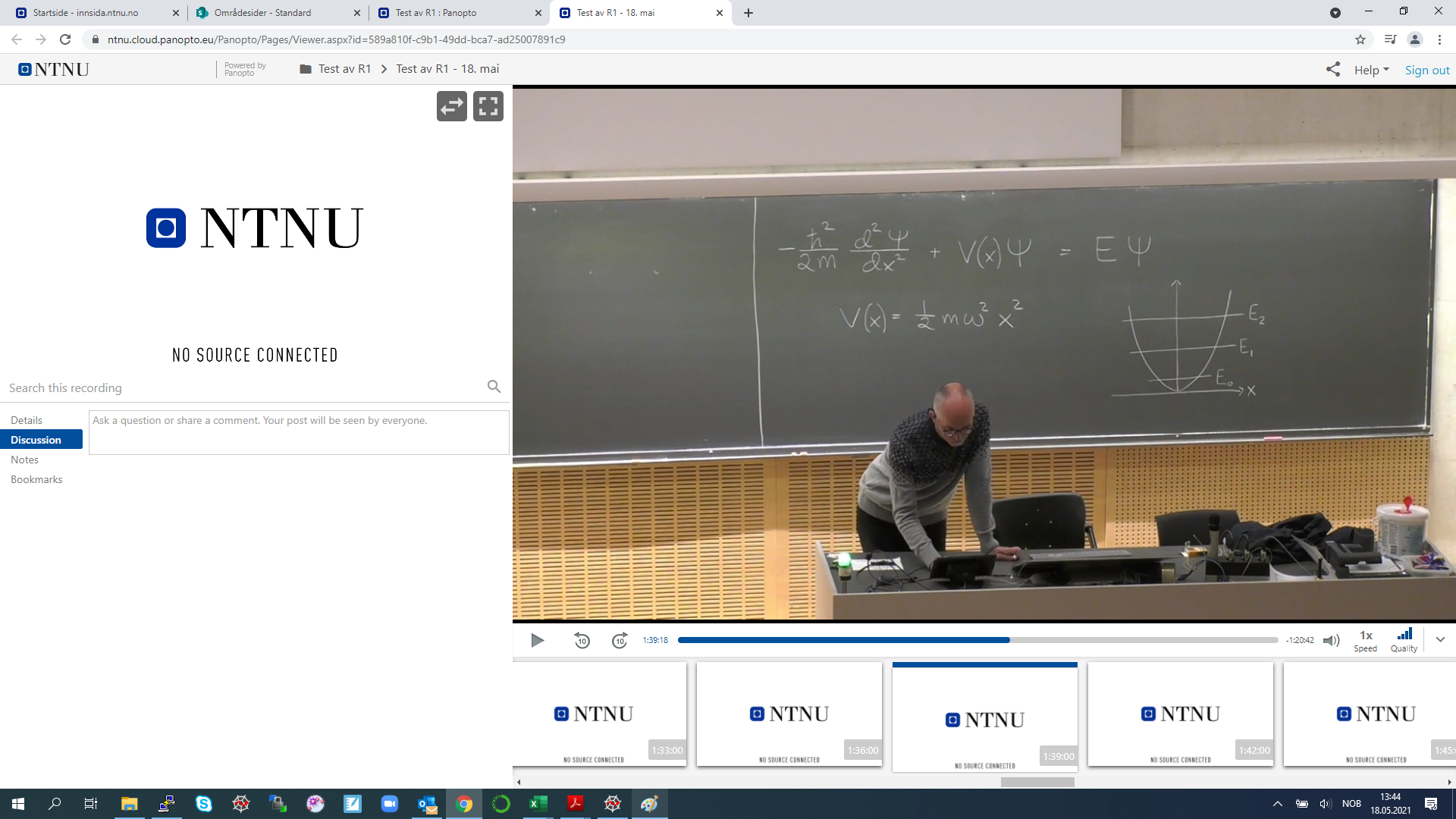Open Excel from taskbar

pos(538,804)
